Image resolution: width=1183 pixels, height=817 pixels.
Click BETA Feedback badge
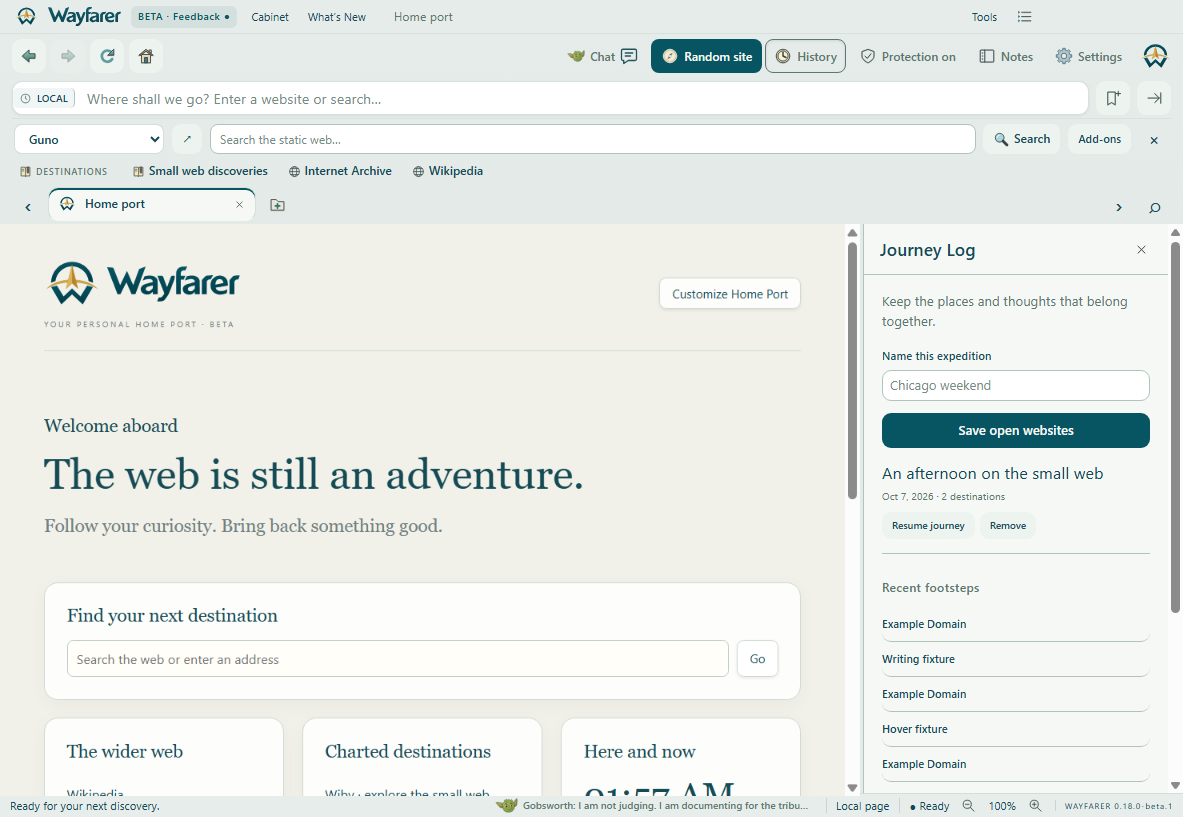[183, 17]
